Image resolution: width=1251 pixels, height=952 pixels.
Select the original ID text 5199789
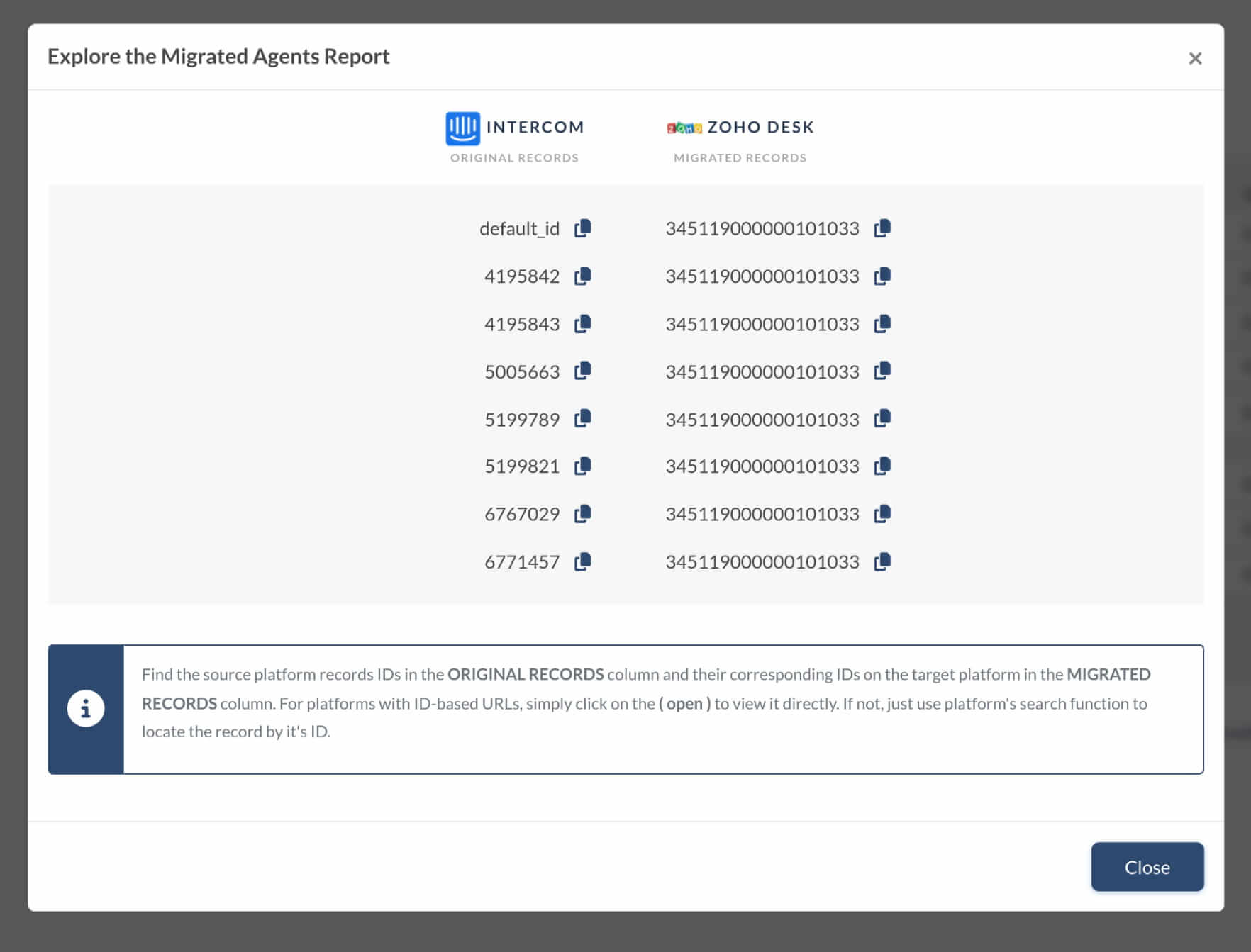pyautogui.click(x=522, y=420)
